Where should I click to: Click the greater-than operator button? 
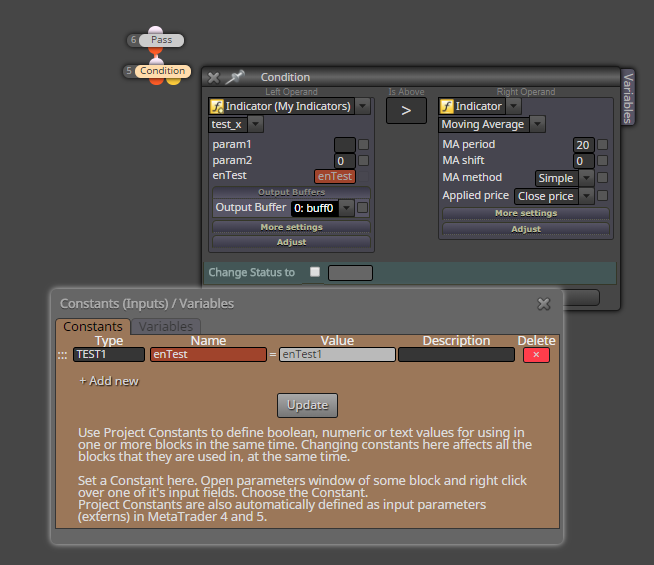point(406,110)
